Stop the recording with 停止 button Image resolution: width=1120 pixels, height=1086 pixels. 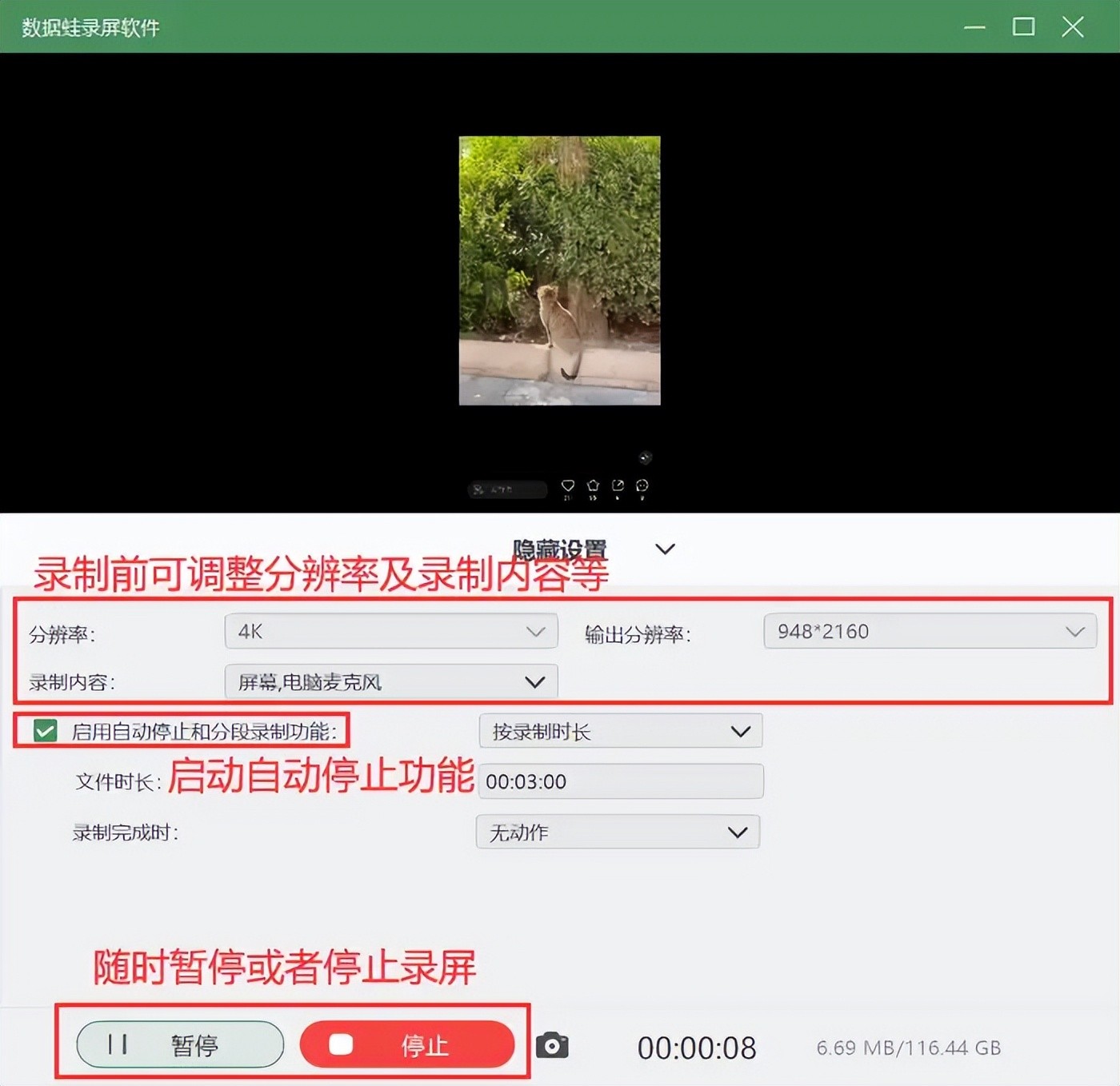point(407,1044)
